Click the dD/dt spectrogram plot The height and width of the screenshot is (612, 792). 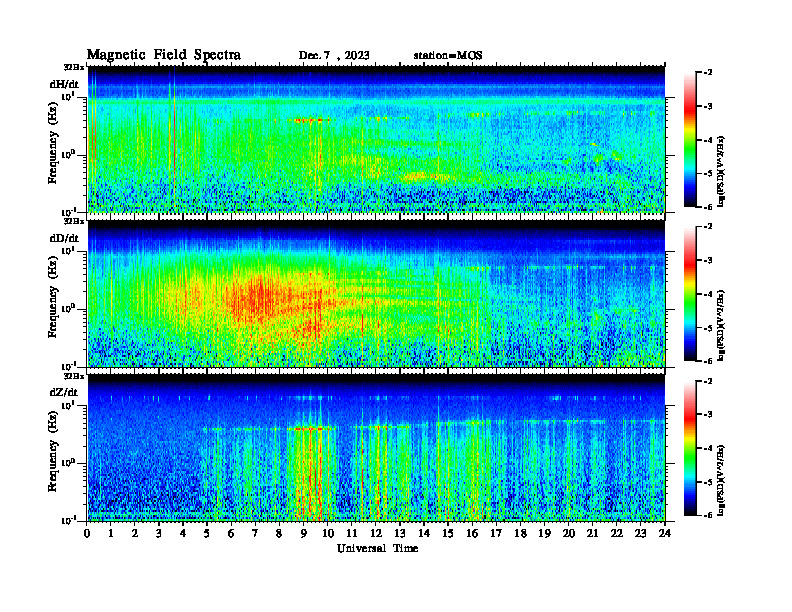[376, 294]
